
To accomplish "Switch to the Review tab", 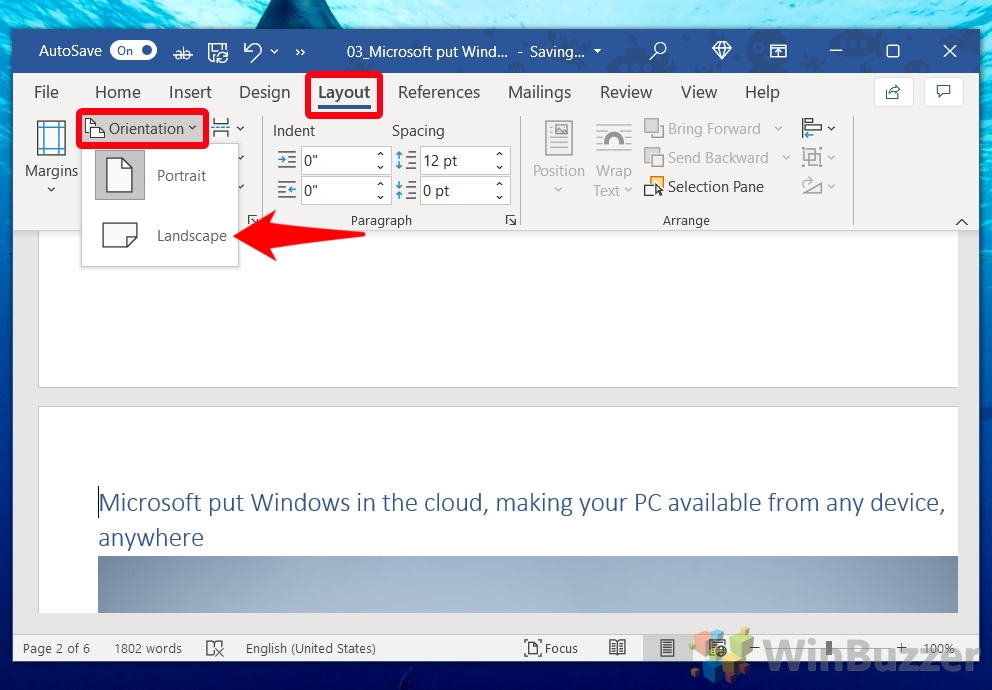I will (626, 92).
